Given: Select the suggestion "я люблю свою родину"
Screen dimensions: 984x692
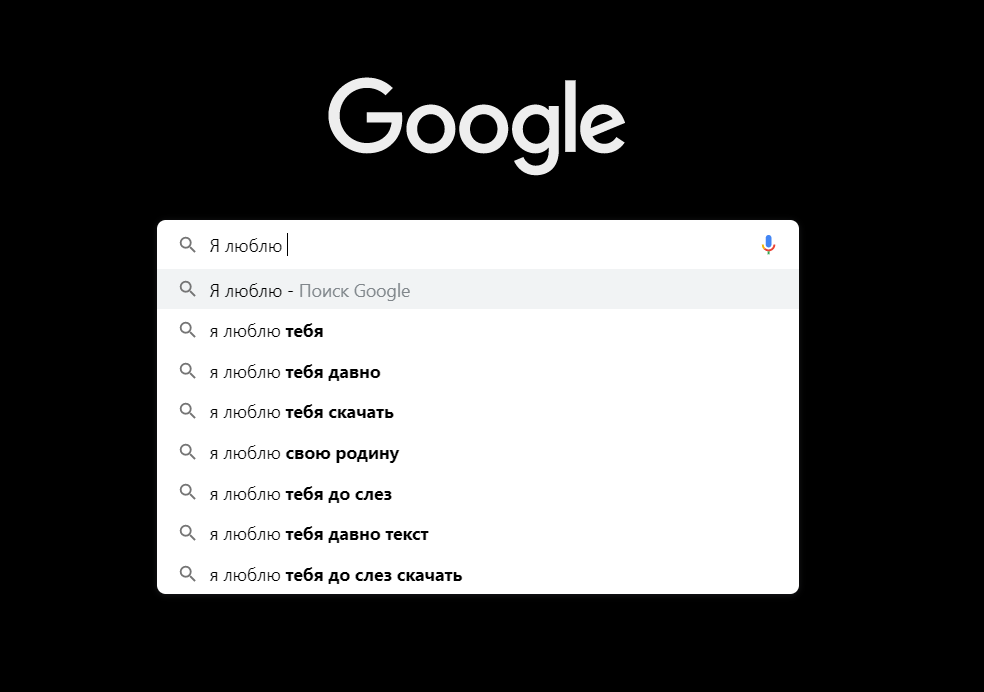Looking at the screenshot, I should click(x=303, y=453).
